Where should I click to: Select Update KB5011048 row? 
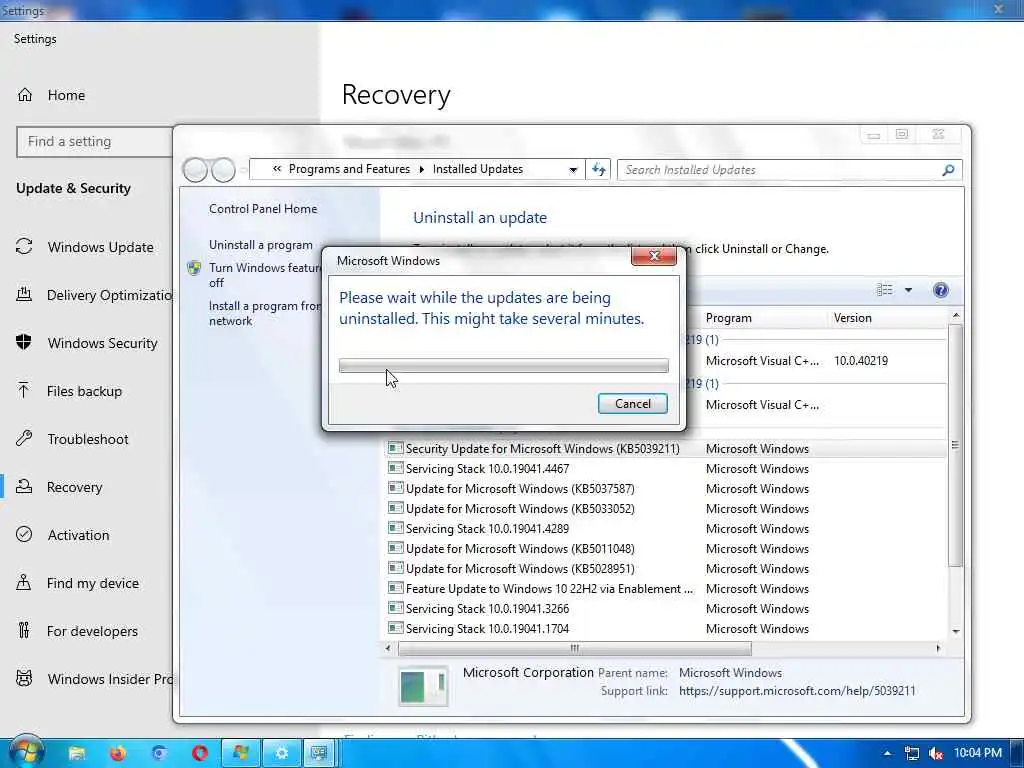click(666, 549)
